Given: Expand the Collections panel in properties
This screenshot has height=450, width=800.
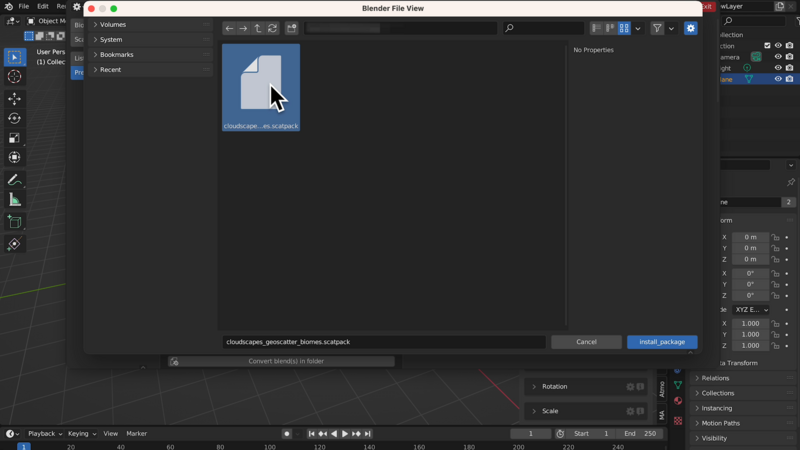Looking at the screenshot, I should pyautogui.click(x=744, y=393).
